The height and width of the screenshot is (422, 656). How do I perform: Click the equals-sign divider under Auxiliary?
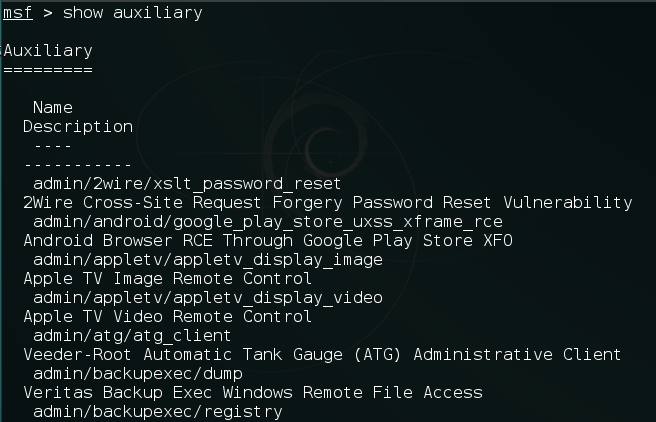(x=48, y=70)
